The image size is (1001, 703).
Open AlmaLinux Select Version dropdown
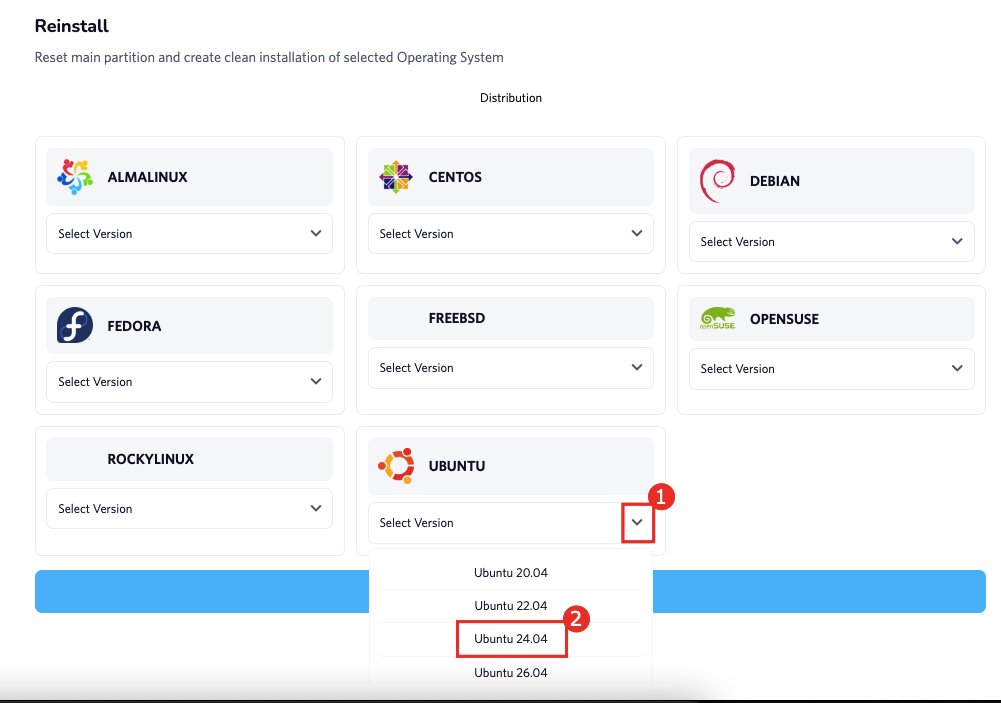190,234
